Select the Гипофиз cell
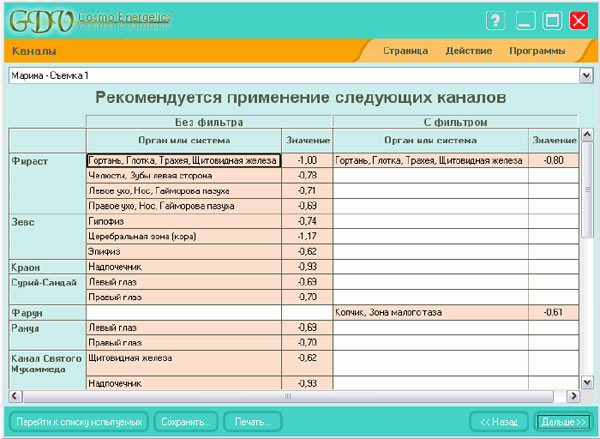 coord(184,221)
